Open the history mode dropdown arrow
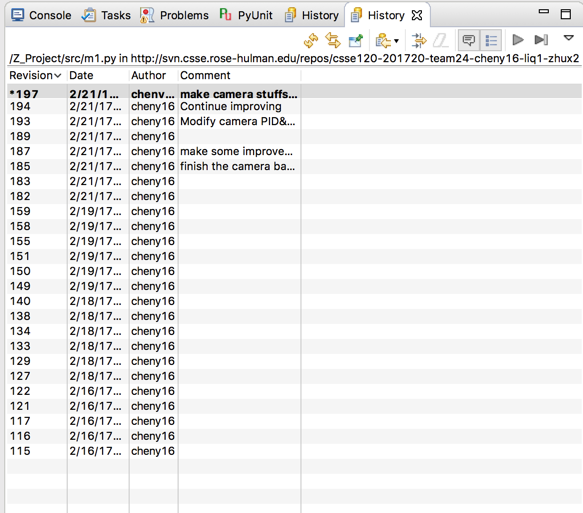Image resolution: width=583 pixels, height=513 pixels. coord(396,41)
